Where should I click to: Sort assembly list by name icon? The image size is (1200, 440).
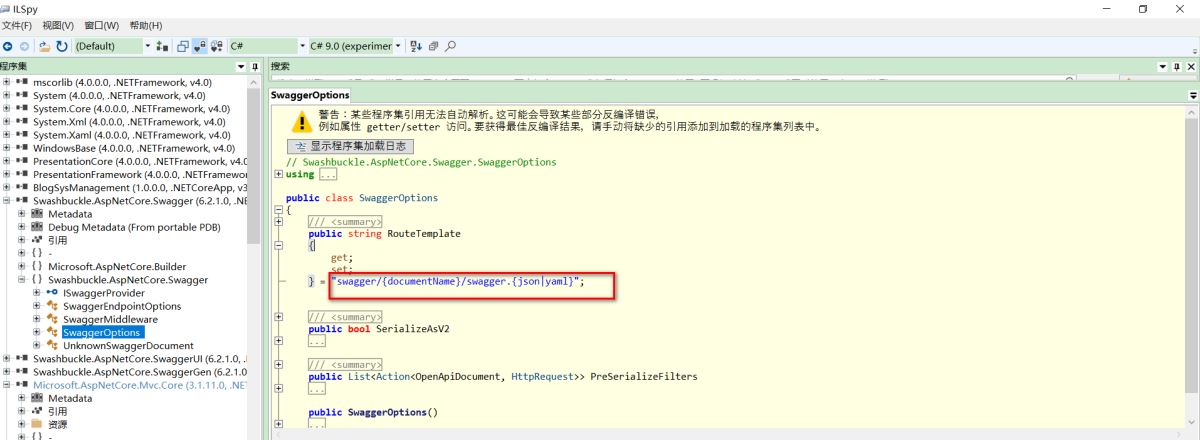(416, 46)
